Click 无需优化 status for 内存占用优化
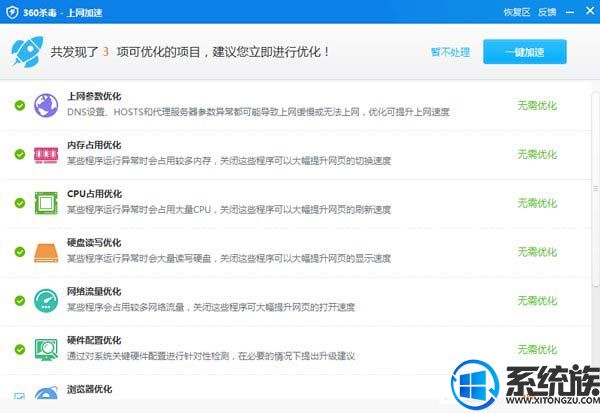Viewport: 600px width, 413px height. tap(537, 154)
